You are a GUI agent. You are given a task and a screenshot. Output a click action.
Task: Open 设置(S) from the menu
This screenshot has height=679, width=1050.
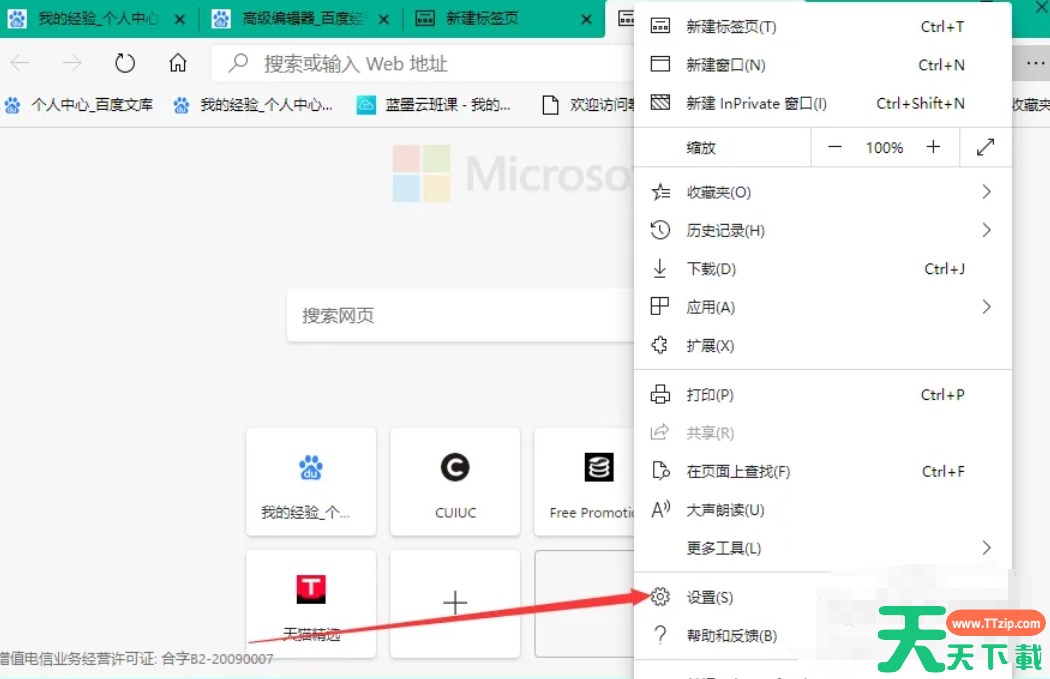(x=710, y=597)
